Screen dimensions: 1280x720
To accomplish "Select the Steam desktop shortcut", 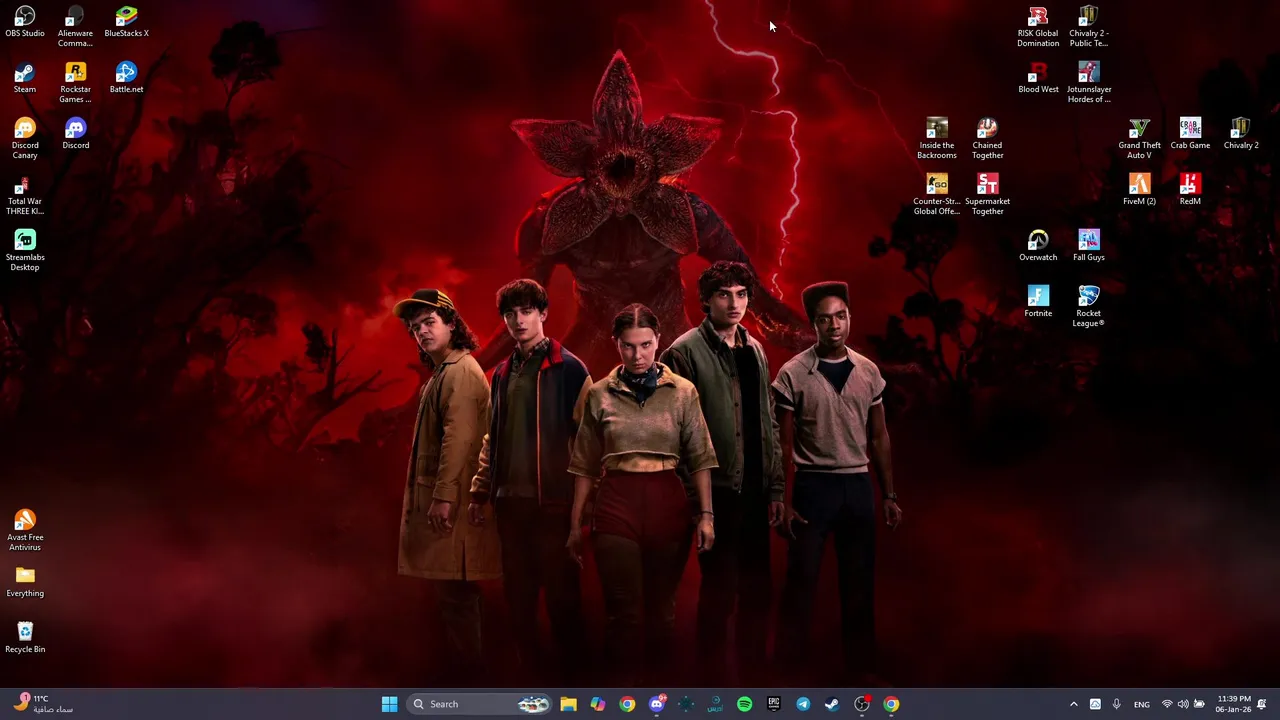I will 25,78.
